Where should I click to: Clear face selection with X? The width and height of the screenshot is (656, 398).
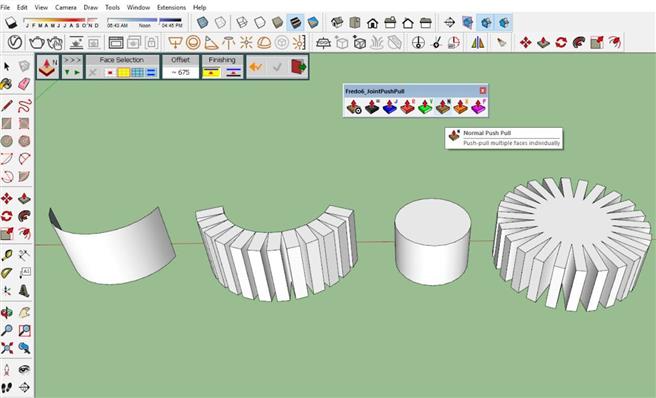93,72
